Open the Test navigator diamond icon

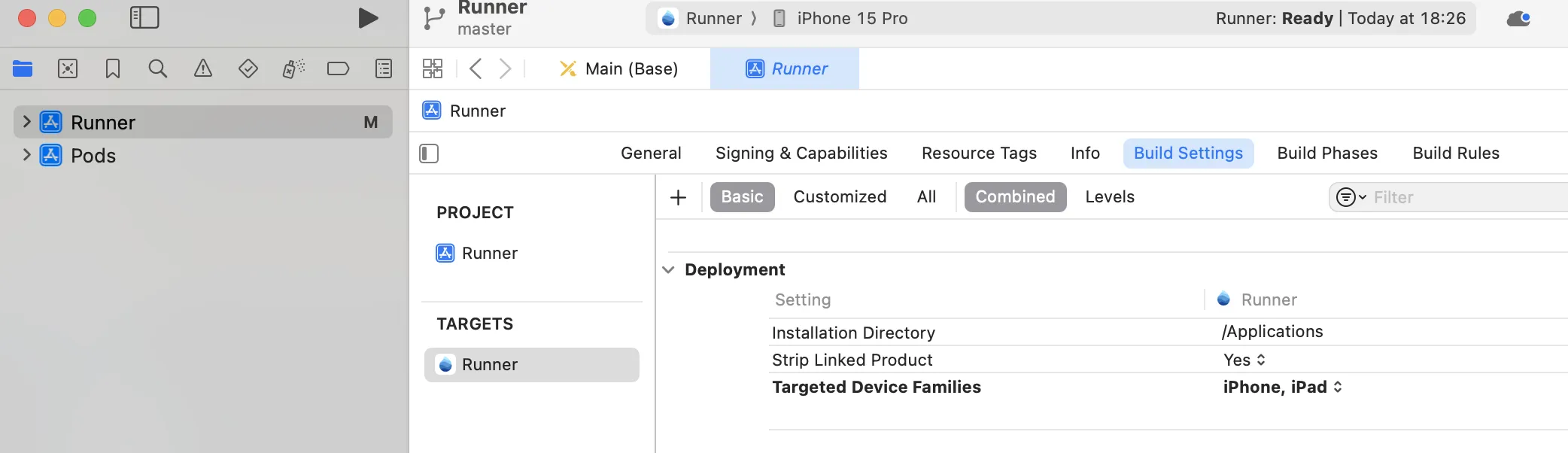(248, 69)
